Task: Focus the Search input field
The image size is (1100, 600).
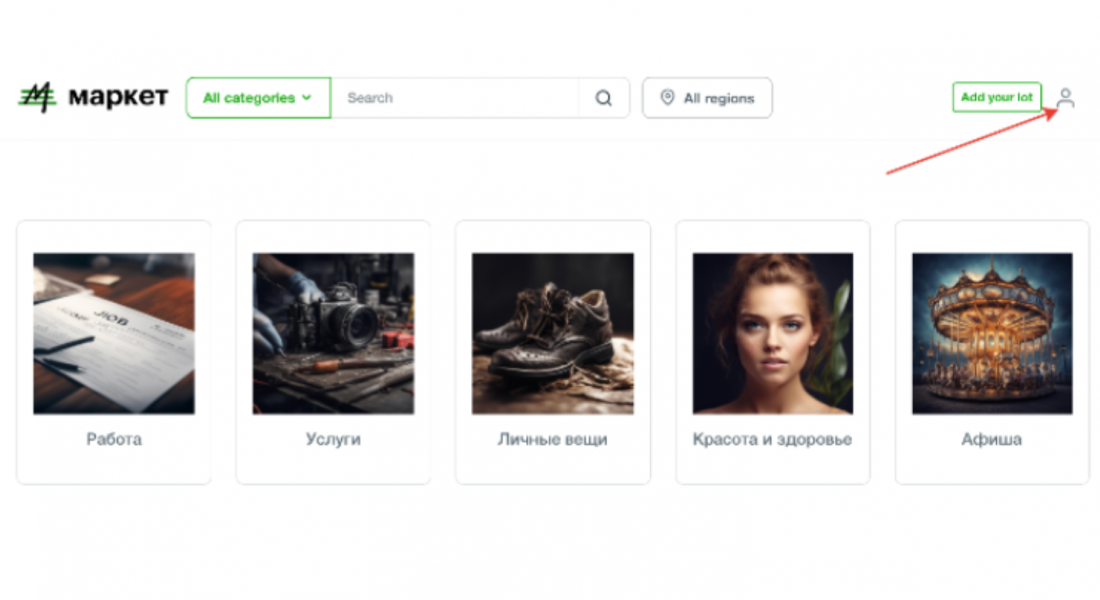Action: click(x=455, y=98)
